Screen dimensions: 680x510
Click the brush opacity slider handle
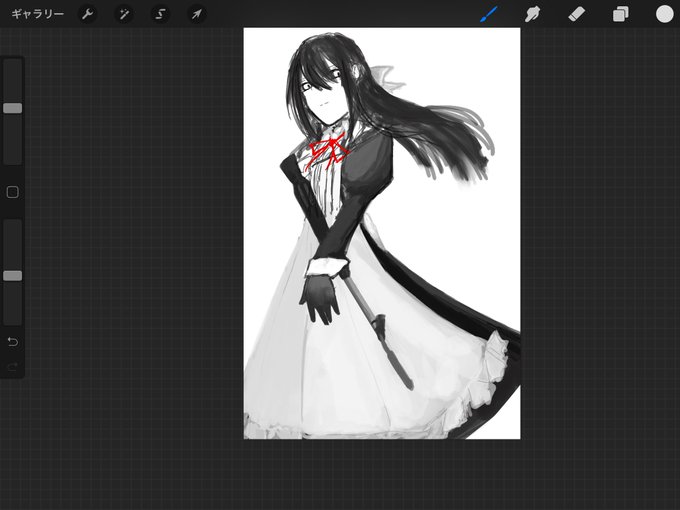pyautogui.click(x=13, y=276)
